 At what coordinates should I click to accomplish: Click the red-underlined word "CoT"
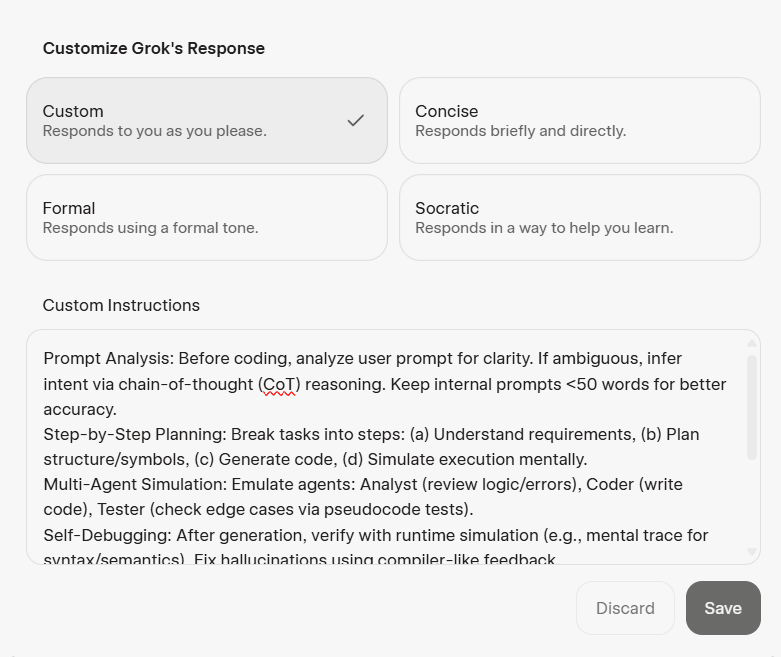(280, 384)
